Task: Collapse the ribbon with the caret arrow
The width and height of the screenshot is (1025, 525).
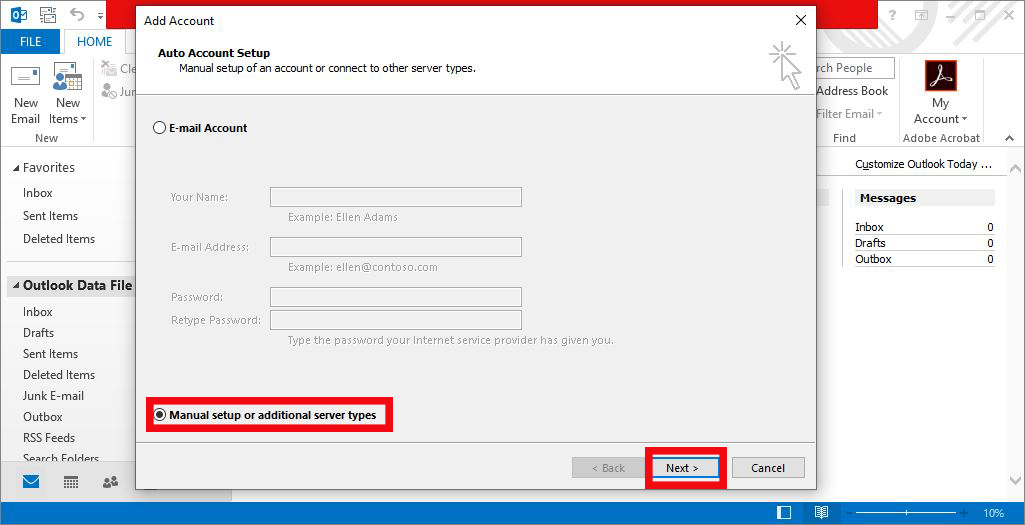Action: pyautogui.click(x=1010, y=138)
